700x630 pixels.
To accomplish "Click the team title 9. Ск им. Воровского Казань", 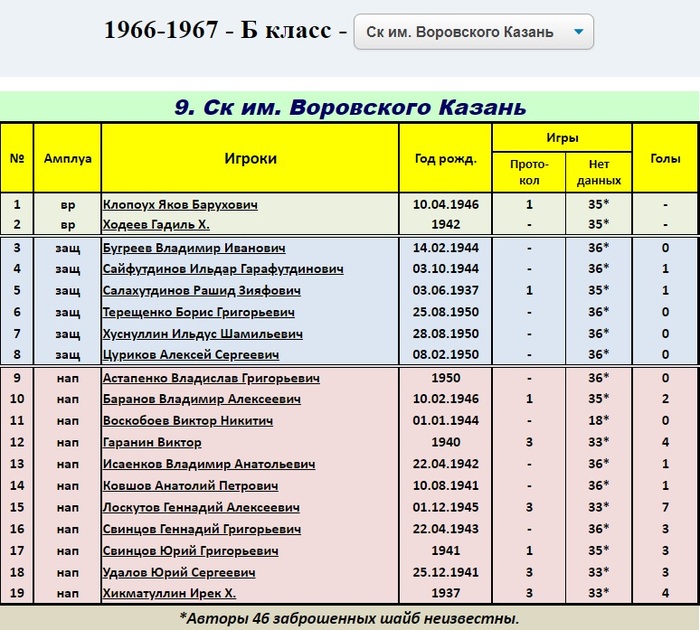I will pos(350,107).
